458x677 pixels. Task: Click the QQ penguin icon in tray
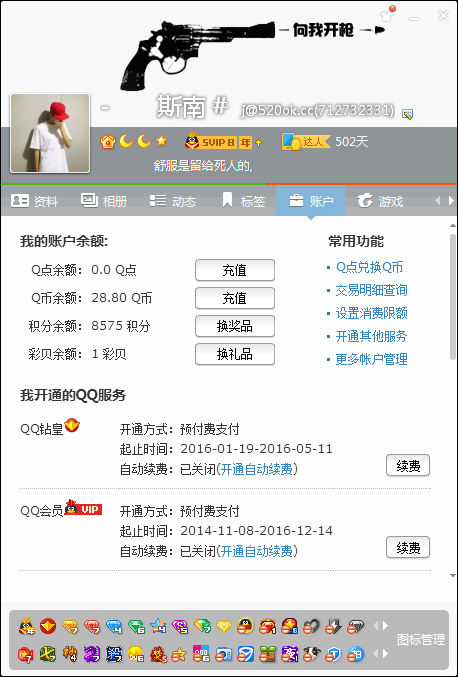click(x=246, y=626)
